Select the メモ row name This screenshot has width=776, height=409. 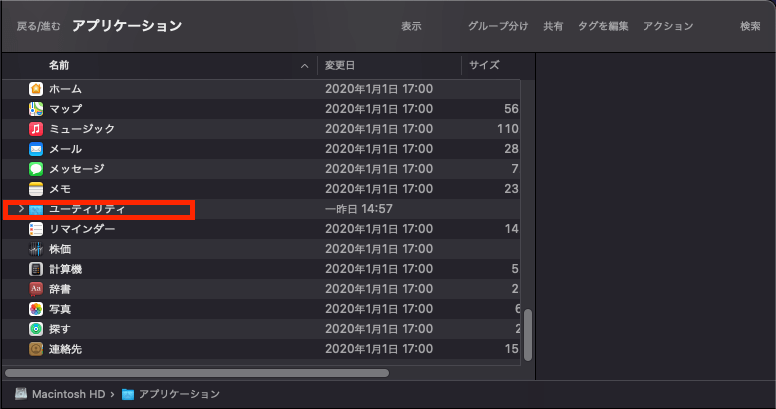60,189
